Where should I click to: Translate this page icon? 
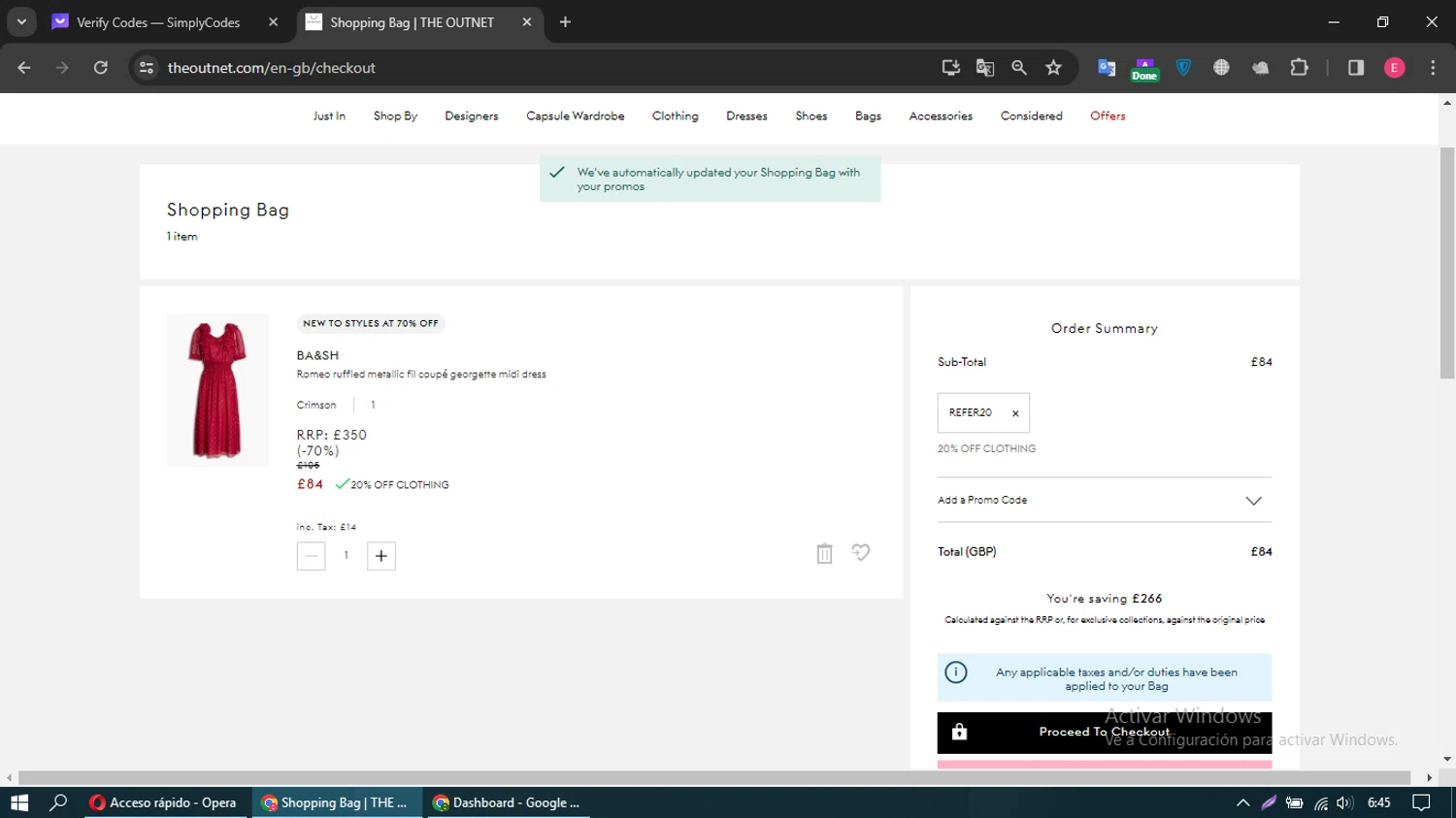[x=985, y=68]
